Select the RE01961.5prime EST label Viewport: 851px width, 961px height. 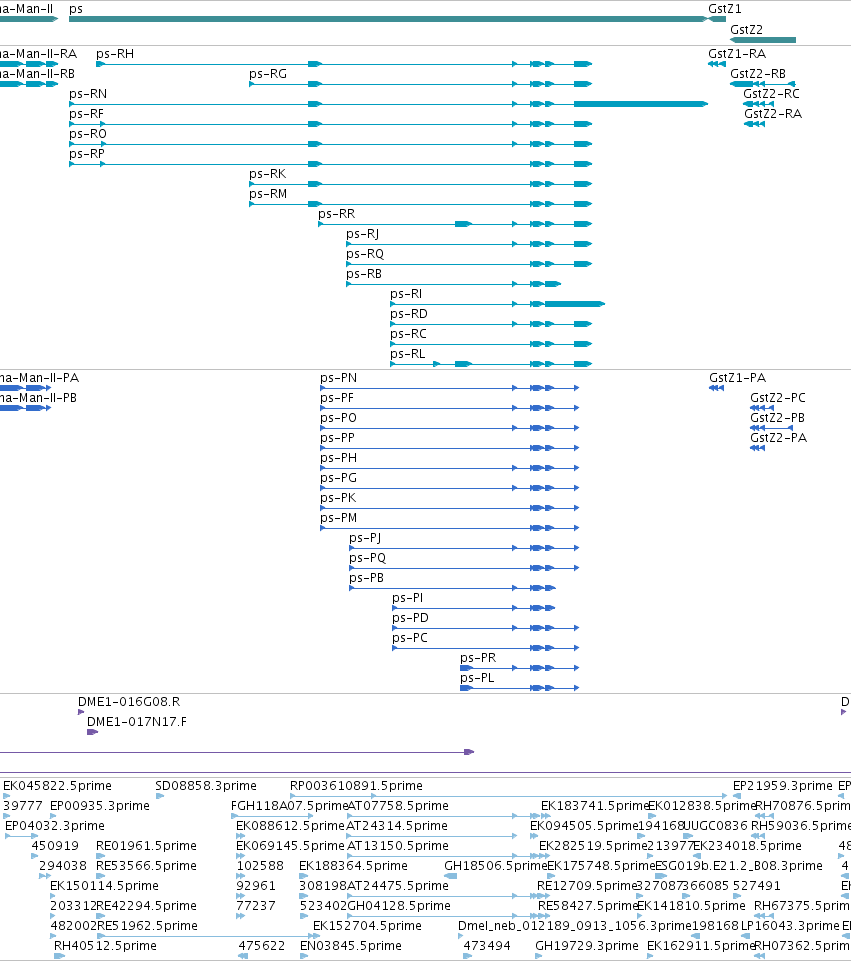click(146, 846)
